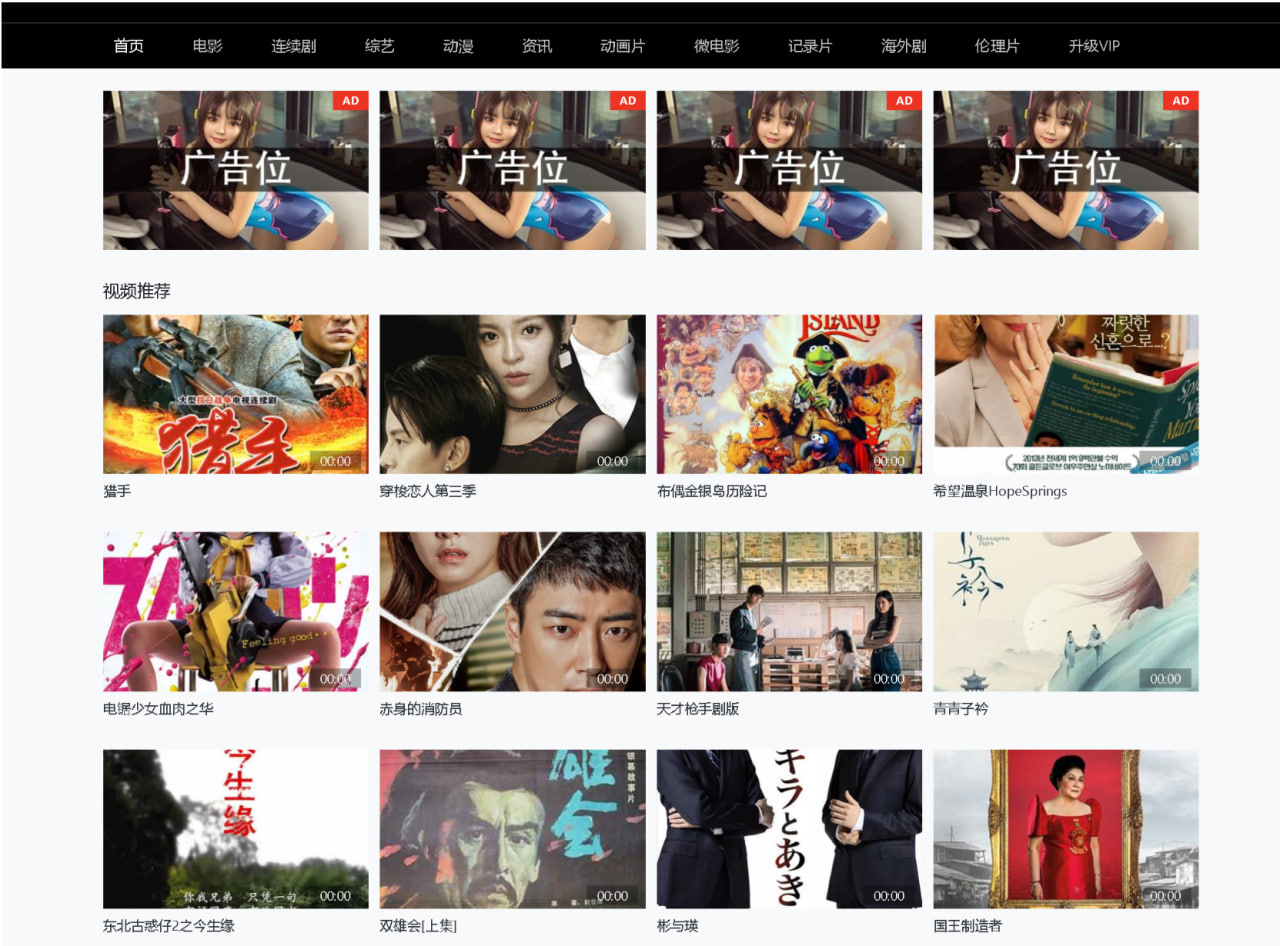Go to the 动漫 section
The width and height of the screenshot is (1280, 946).
point(458,46)
